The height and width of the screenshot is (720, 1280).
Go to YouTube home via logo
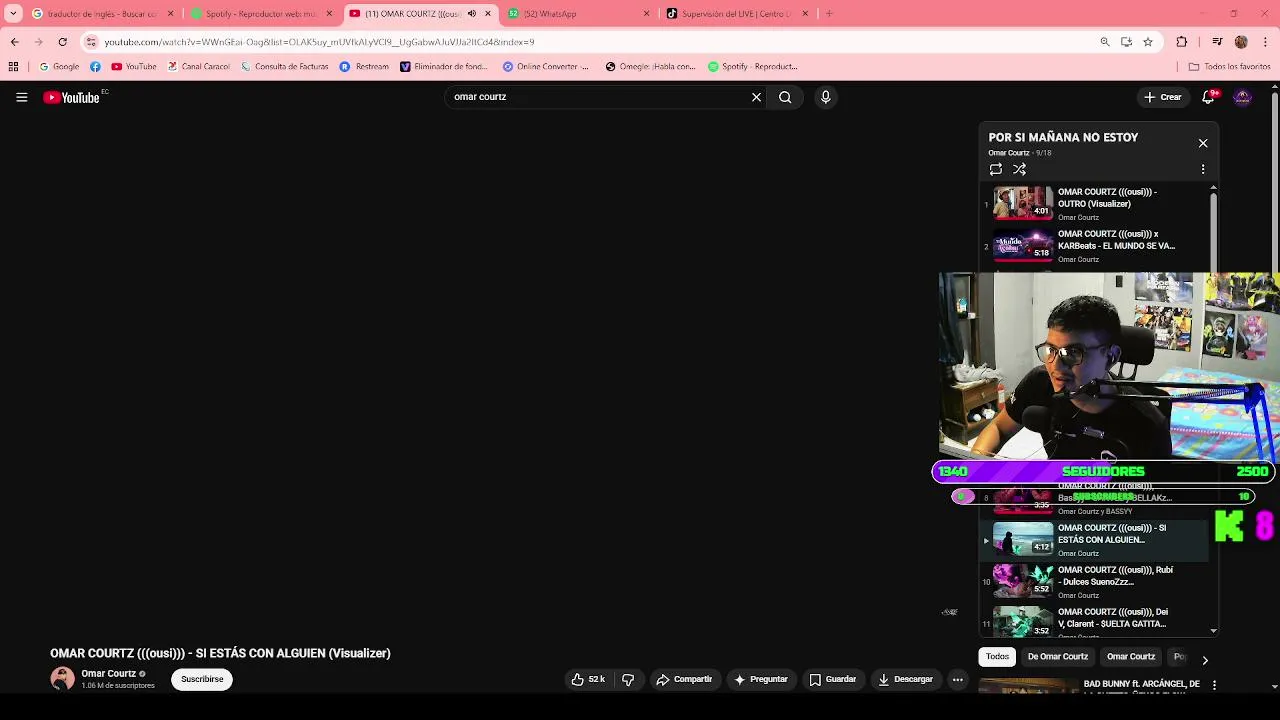[x=72, y=97]
